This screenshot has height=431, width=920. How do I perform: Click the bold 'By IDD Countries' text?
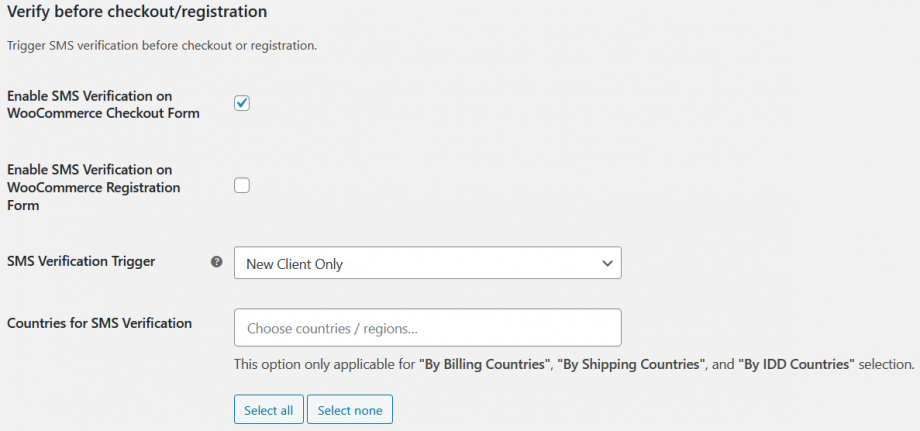[797, 365]
